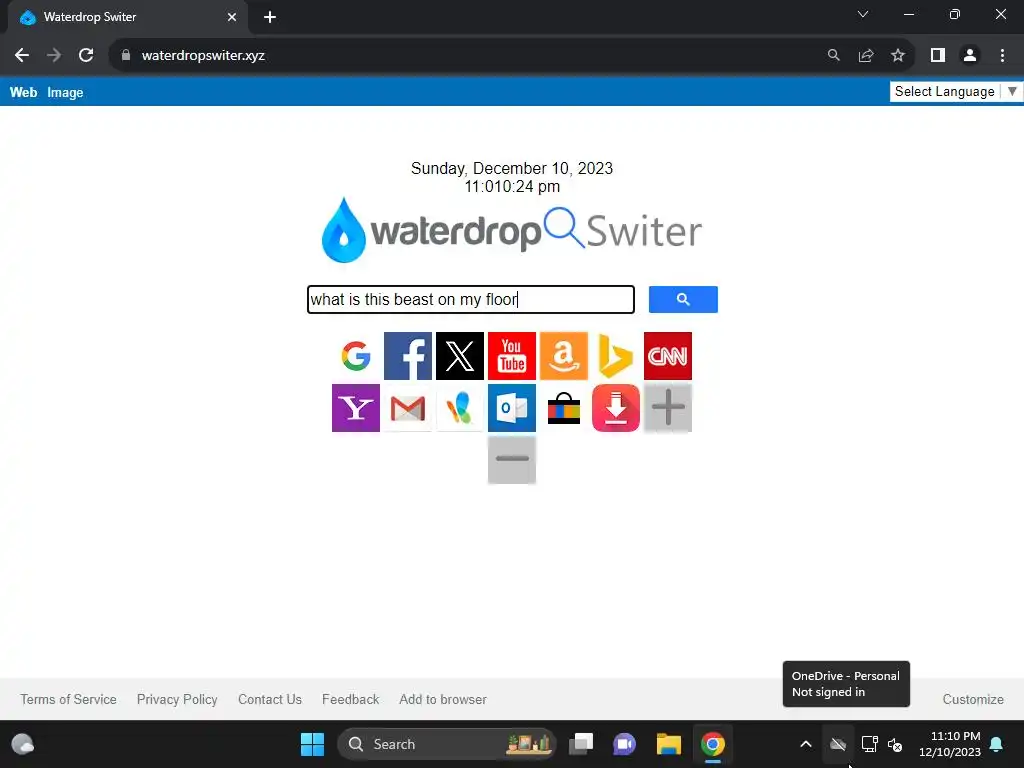Open the Chrome three-dot menu

point(1002,56)
